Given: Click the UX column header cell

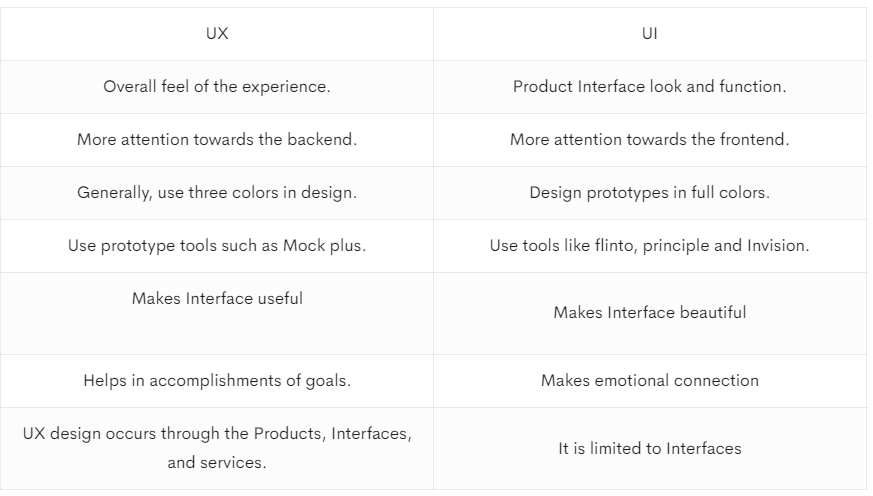Looking at the screenshot, I should pyautogui.click(x=217, y=34).
